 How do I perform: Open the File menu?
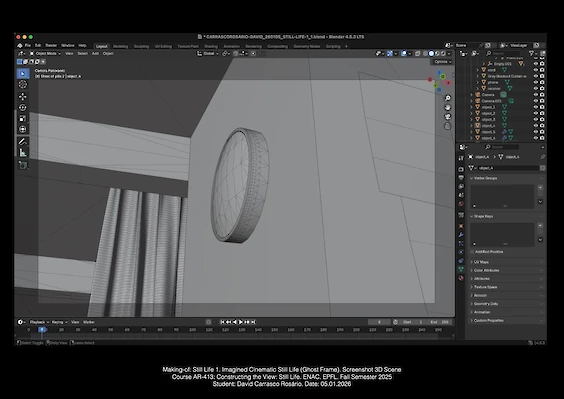pos(28,46)
